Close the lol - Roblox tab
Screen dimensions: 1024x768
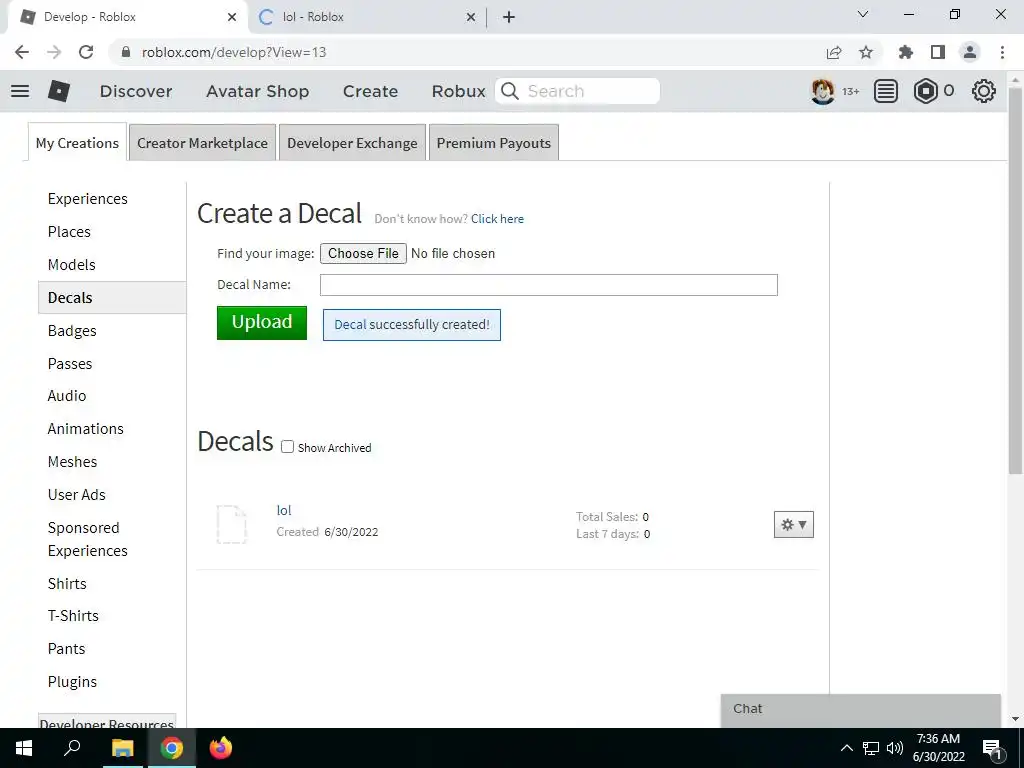pyautogui.click(x=471, y=17)
